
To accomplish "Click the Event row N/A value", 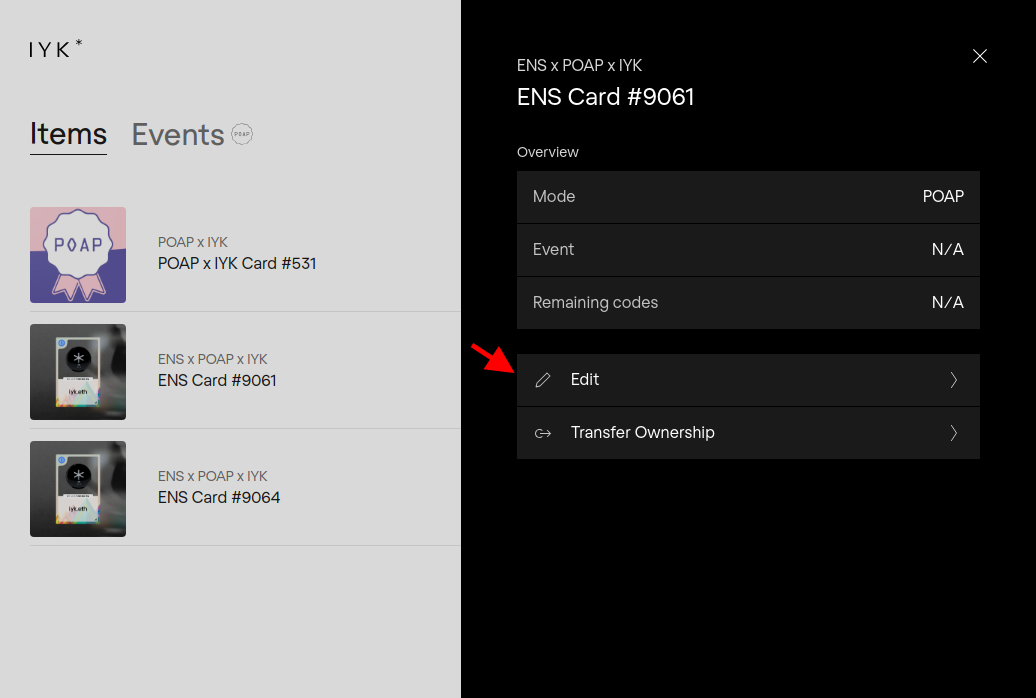I will pyautogui.click(x=947, y=249).
